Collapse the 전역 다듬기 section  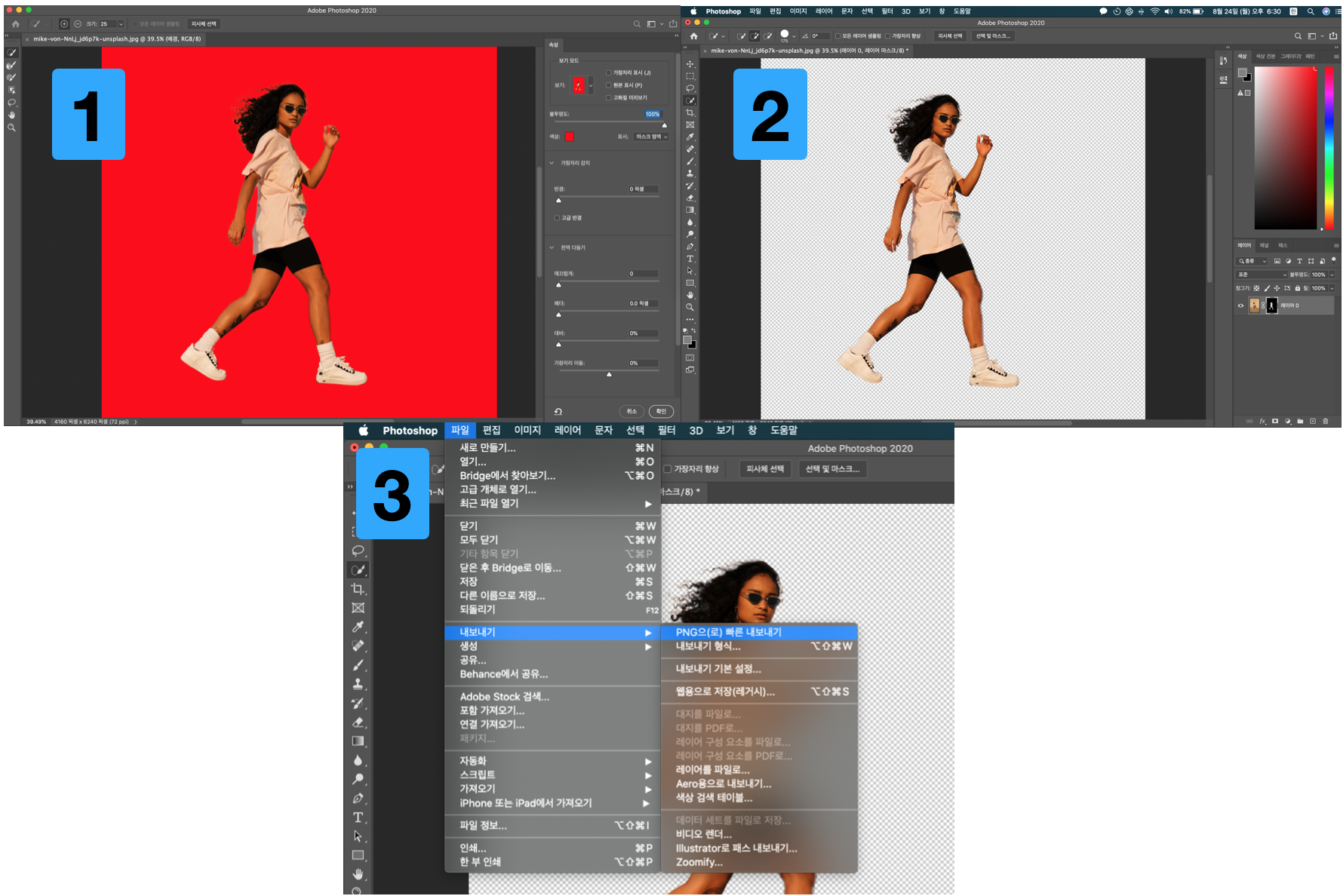(552, 247)
